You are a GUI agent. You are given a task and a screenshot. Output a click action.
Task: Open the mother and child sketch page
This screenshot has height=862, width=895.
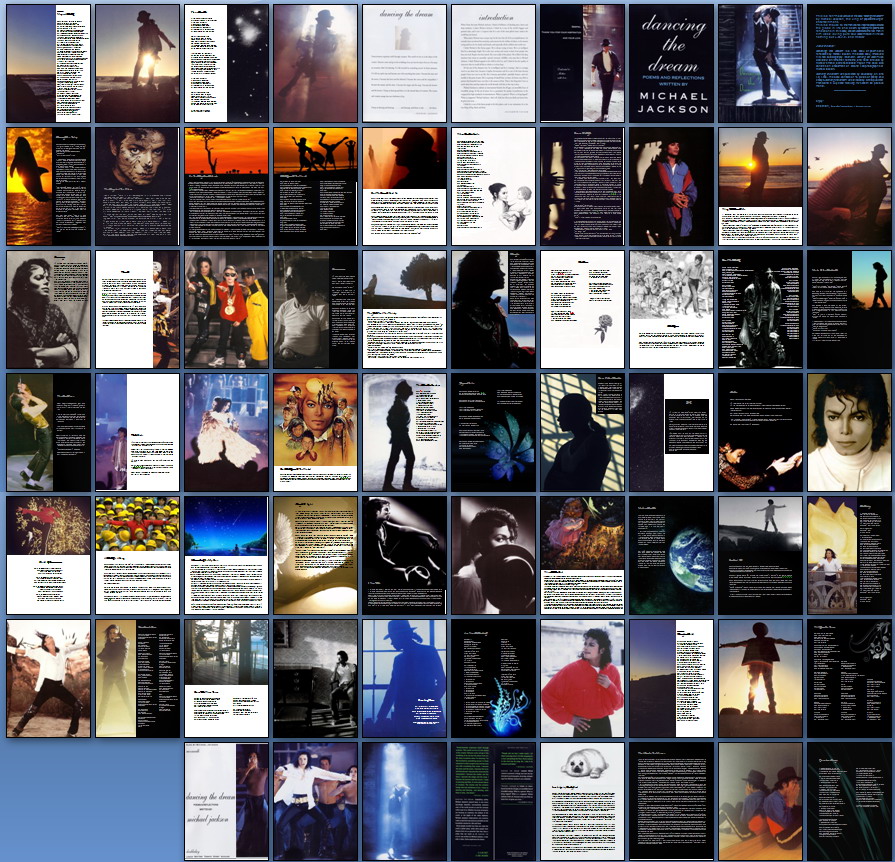[x=493, y=186]
